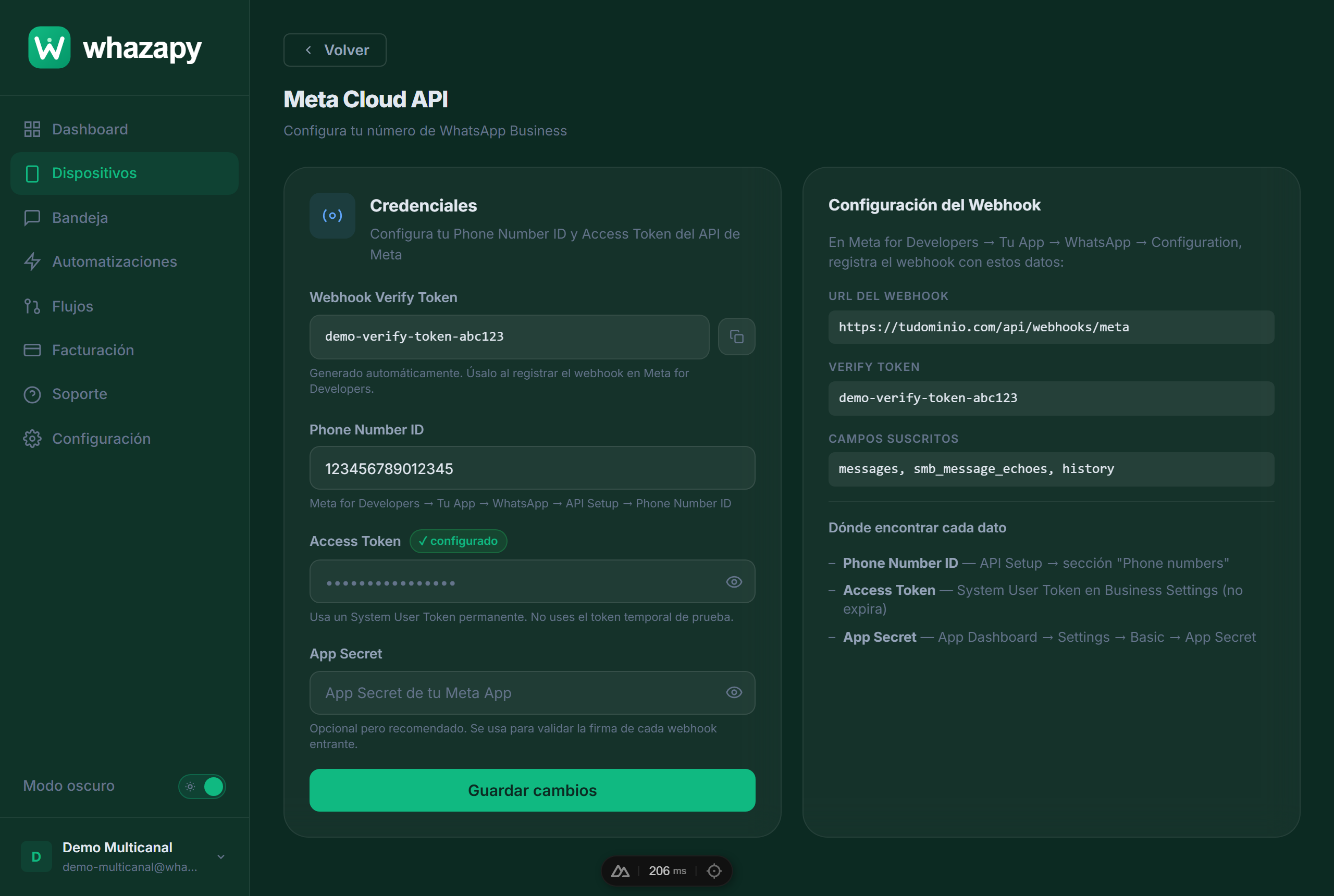Click the Verify Token value in webhook panel

pos(1051,399)
